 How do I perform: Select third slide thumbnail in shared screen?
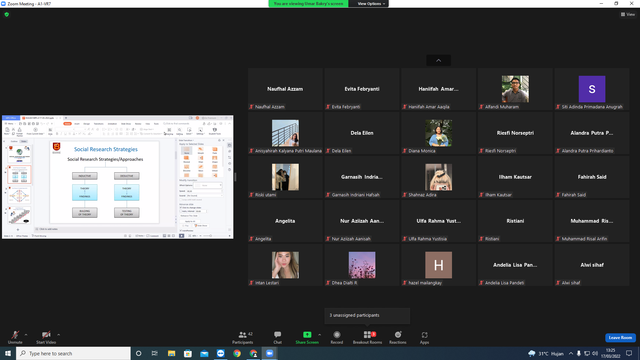click(x=19, y=195)
